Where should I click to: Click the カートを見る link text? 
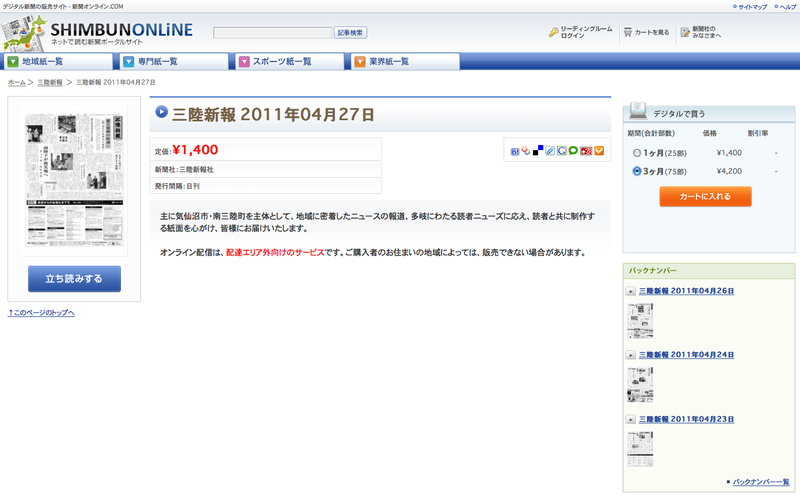(x=652, y=32)
